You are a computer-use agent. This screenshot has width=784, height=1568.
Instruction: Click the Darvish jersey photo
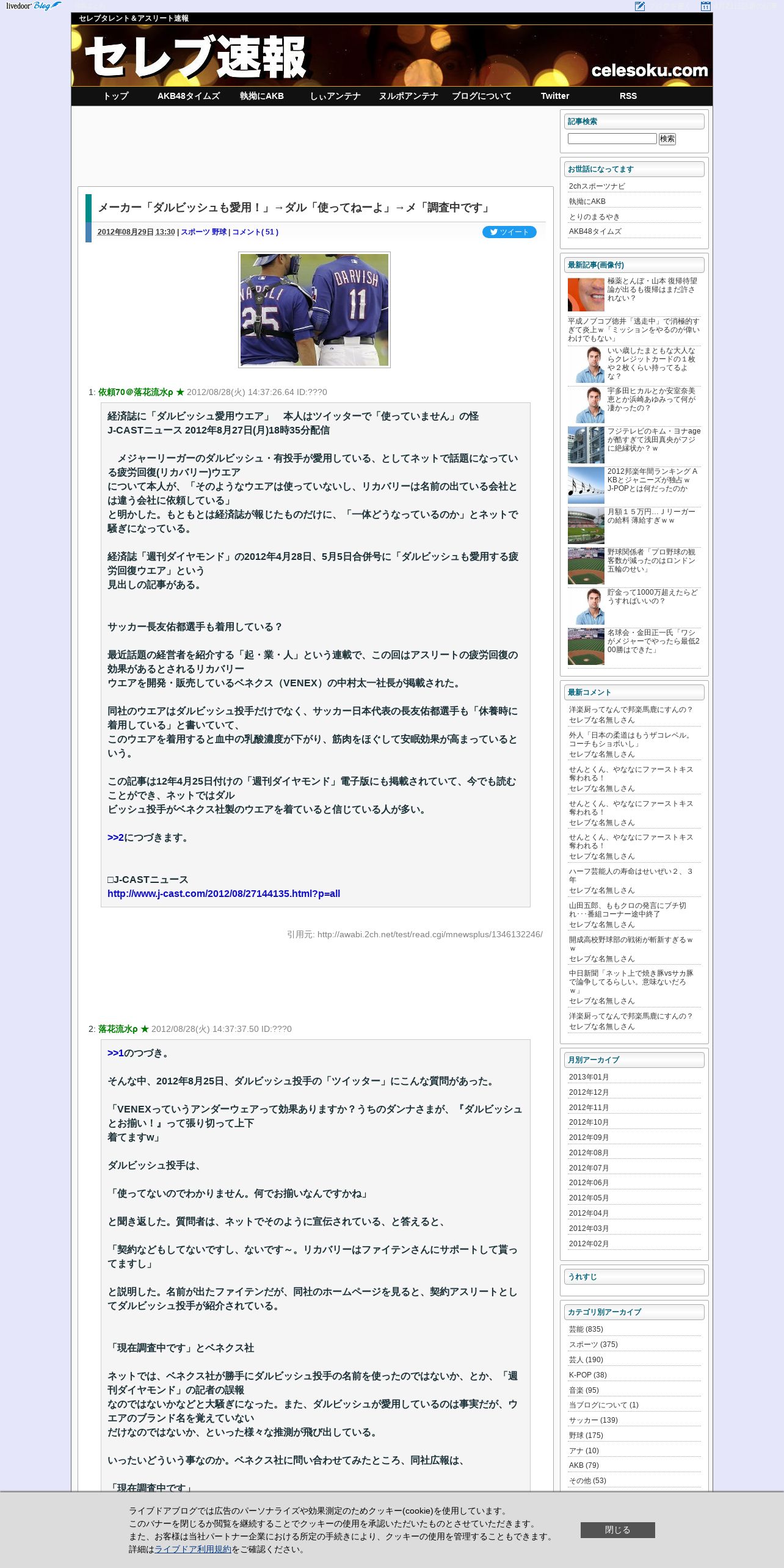(314, 310)
